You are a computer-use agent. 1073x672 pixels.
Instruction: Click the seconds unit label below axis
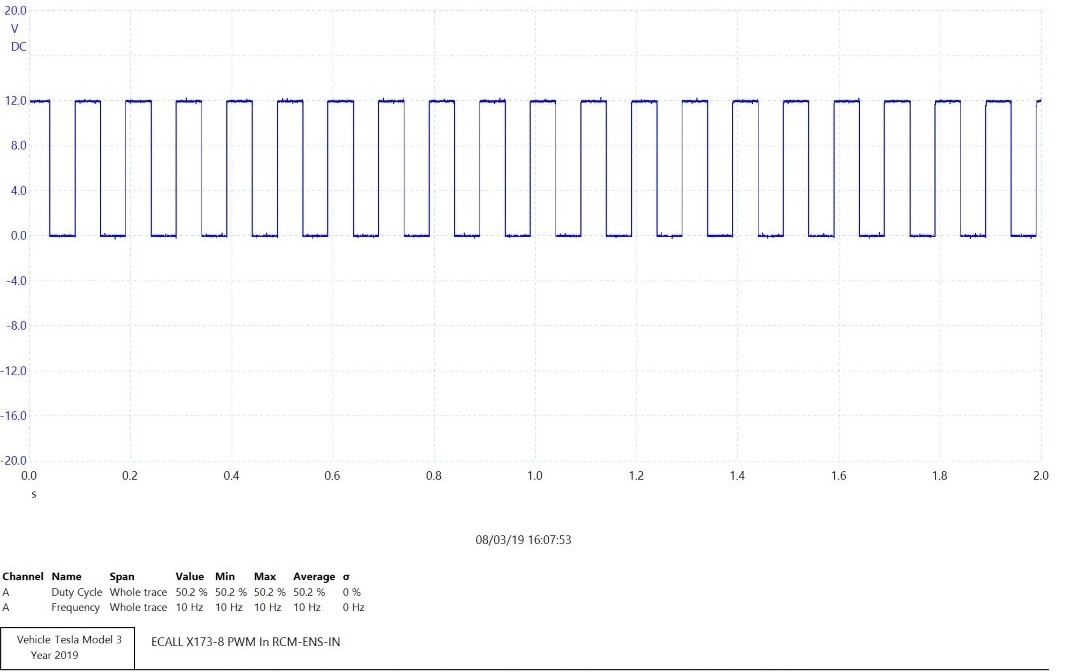coord(34,494)
